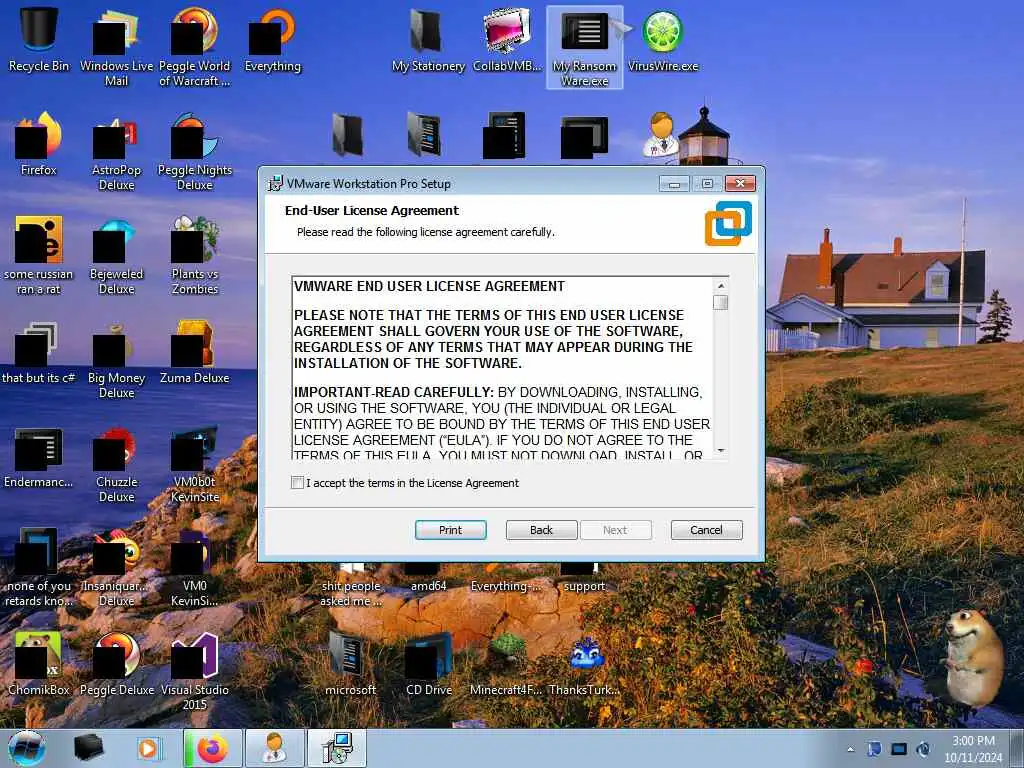Screen dimensions: 1024x768
Task: Click the VirusWire.exe lime icon
Action: pos(663,39)
